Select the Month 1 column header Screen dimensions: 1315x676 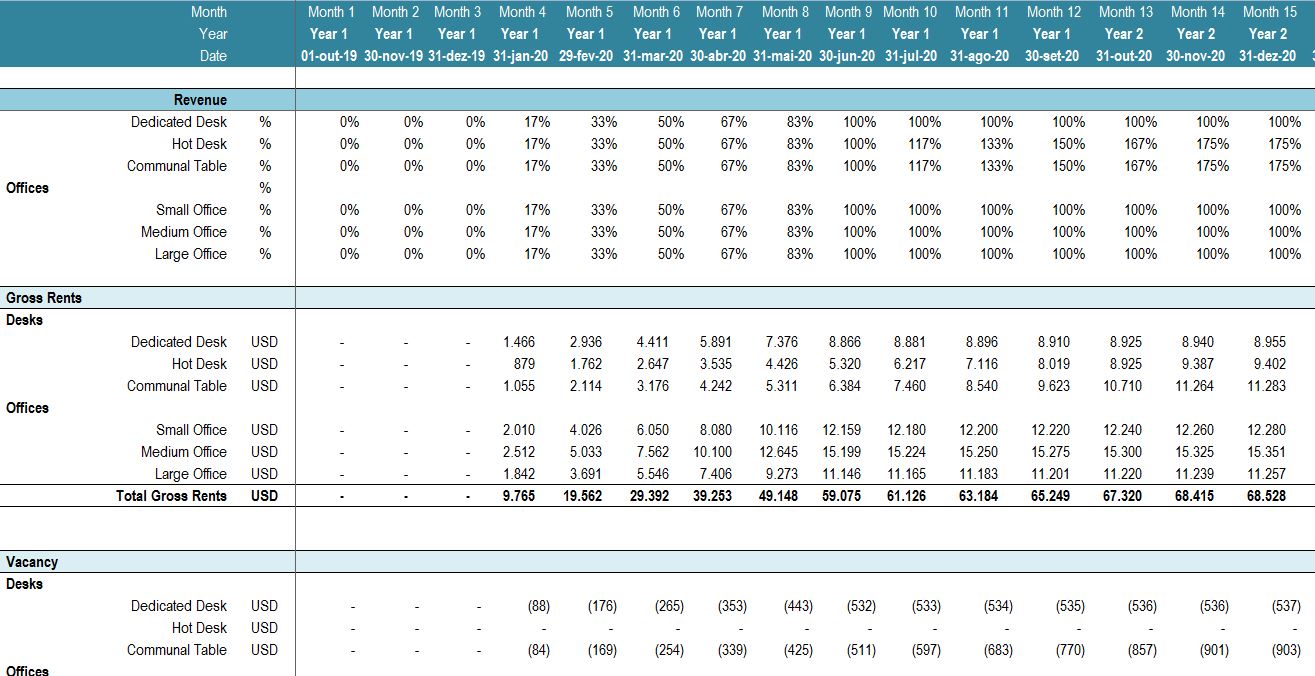(x=331, y=12)
